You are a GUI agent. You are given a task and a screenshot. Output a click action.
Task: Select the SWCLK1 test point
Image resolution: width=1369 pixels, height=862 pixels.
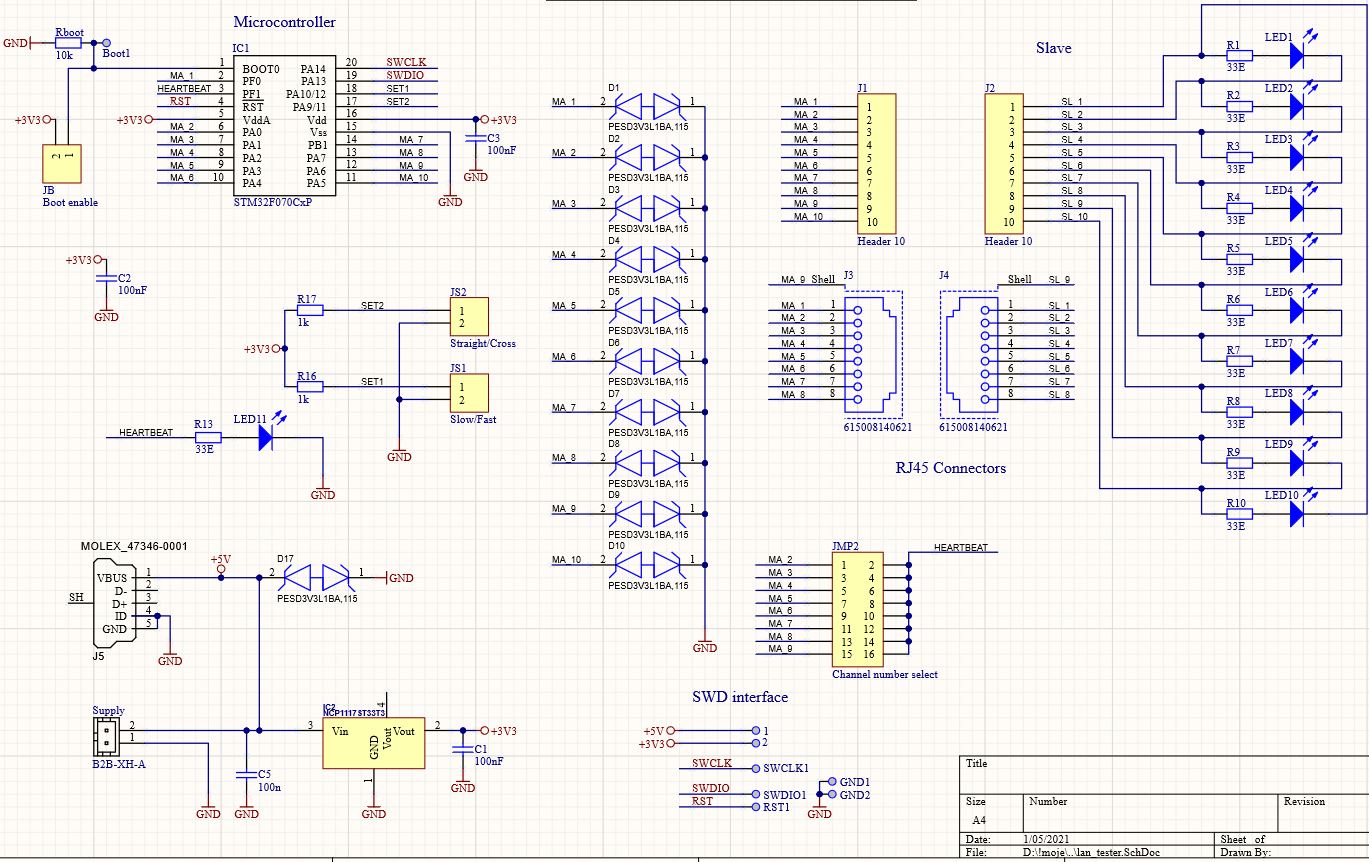click(x=755, y=768)
